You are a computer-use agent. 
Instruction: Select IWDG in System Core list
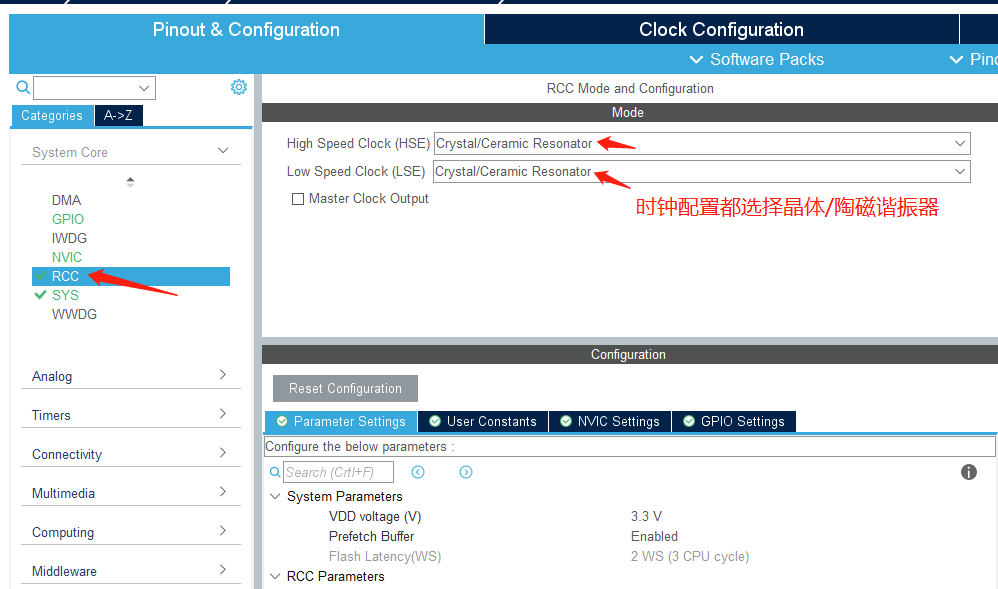coord(69,238)
